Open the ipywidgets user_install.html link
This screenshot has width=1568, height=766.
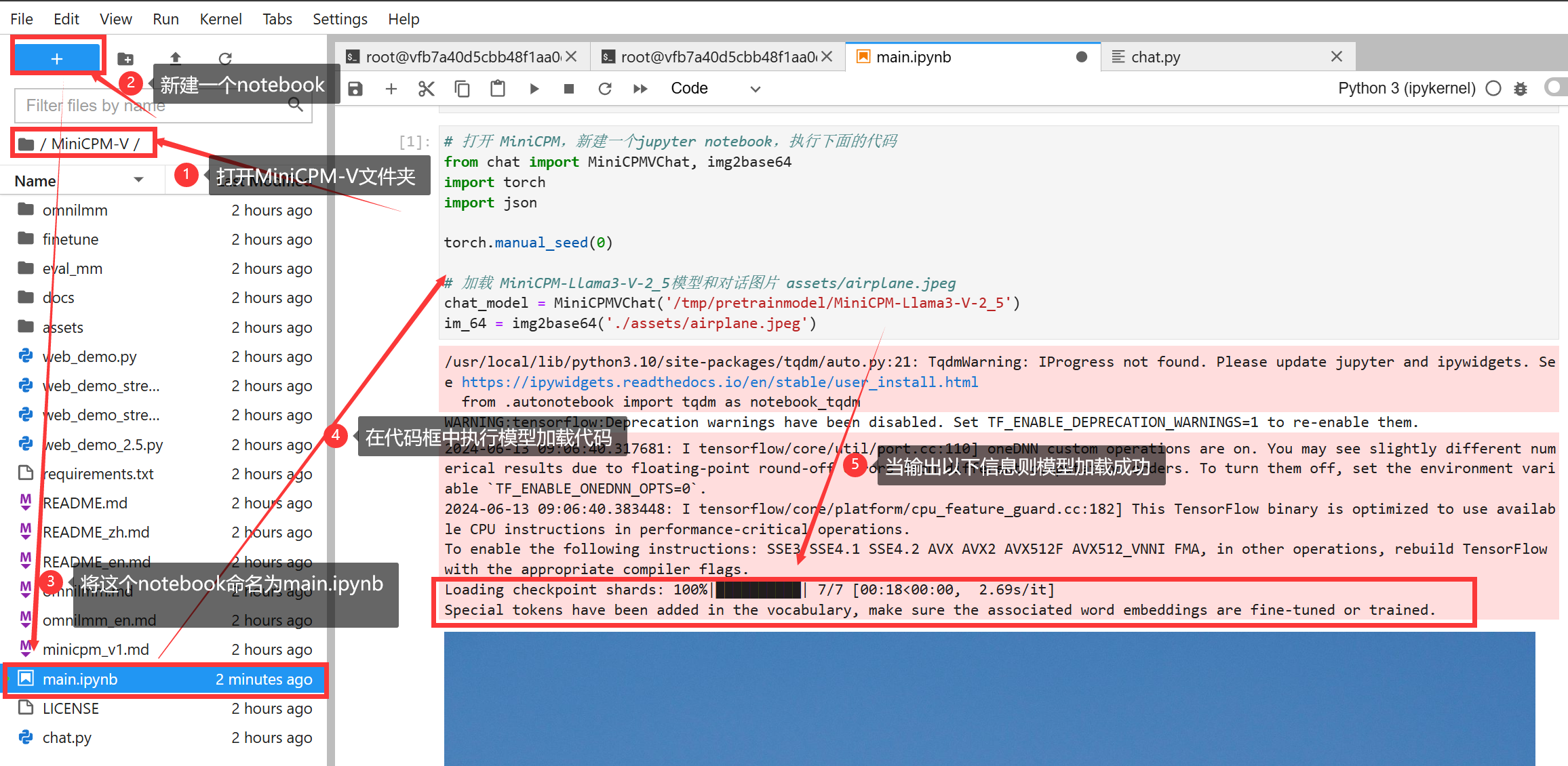[x=720, y=382]
